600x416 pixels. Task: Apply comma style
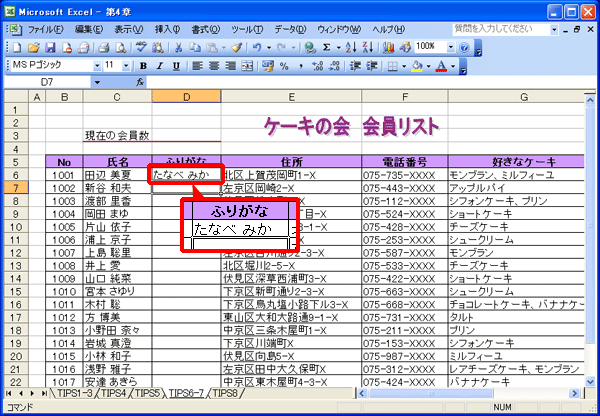301,66
